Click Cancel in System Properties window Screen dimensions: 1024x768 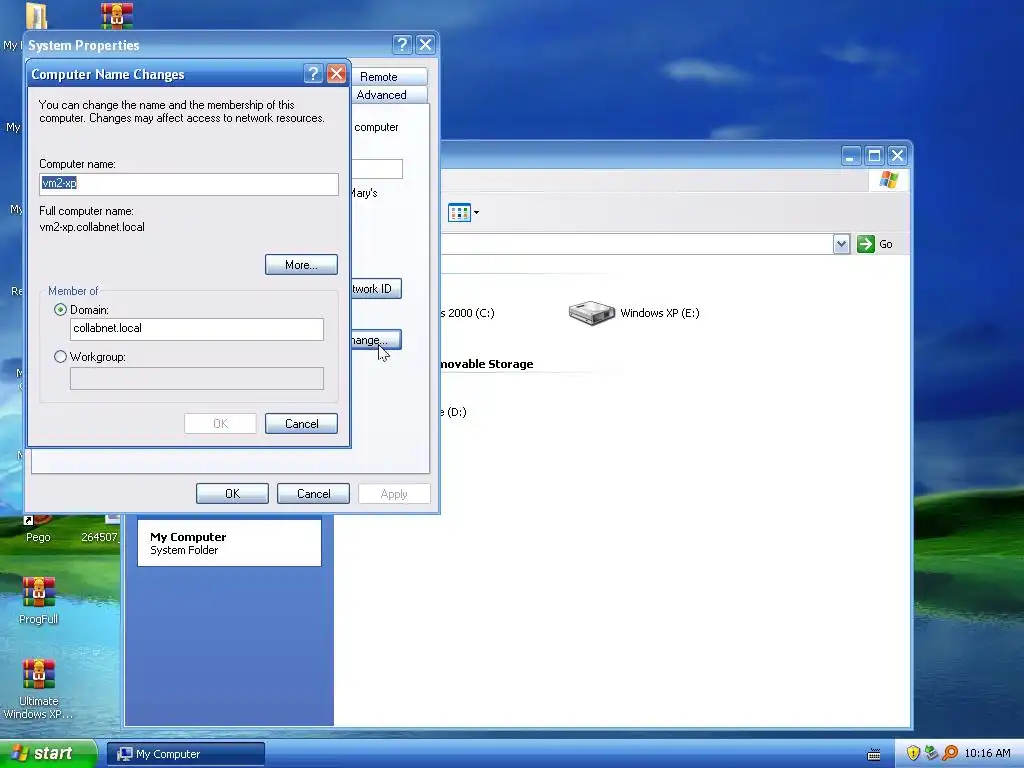(313, 494)
